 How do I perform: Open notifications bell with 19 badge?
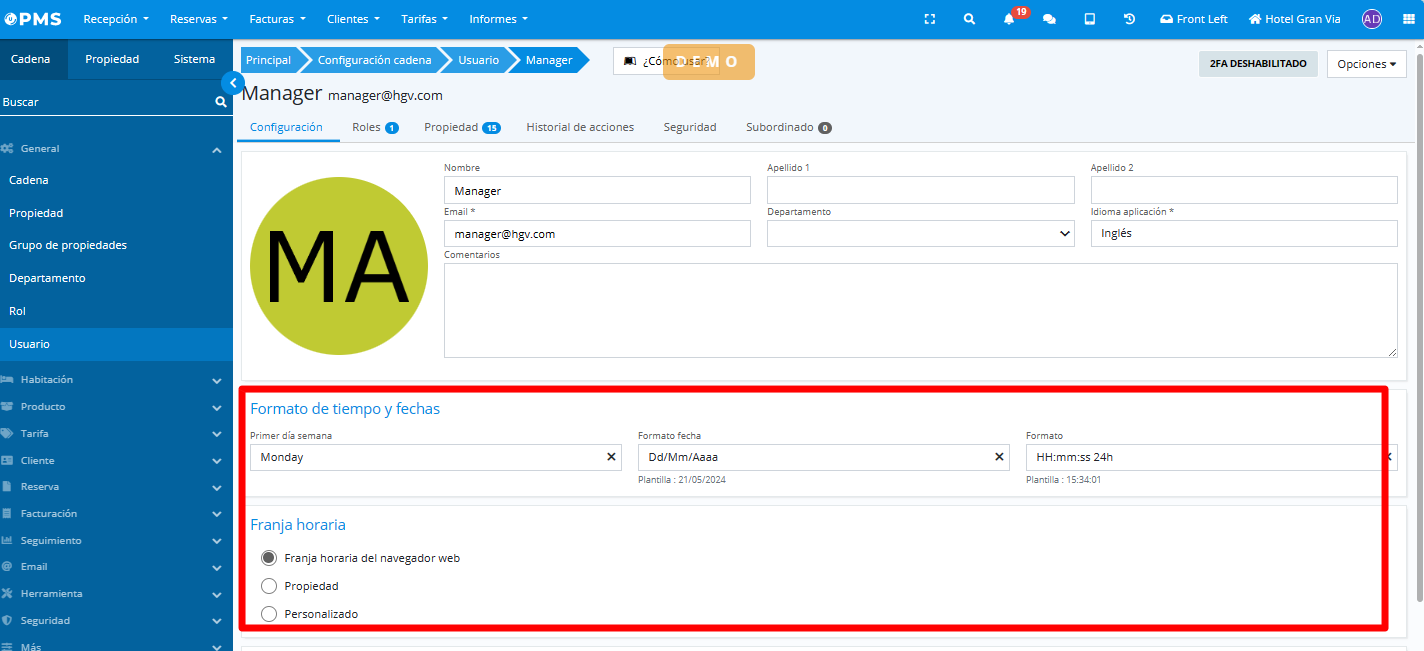coord(1009,19)
